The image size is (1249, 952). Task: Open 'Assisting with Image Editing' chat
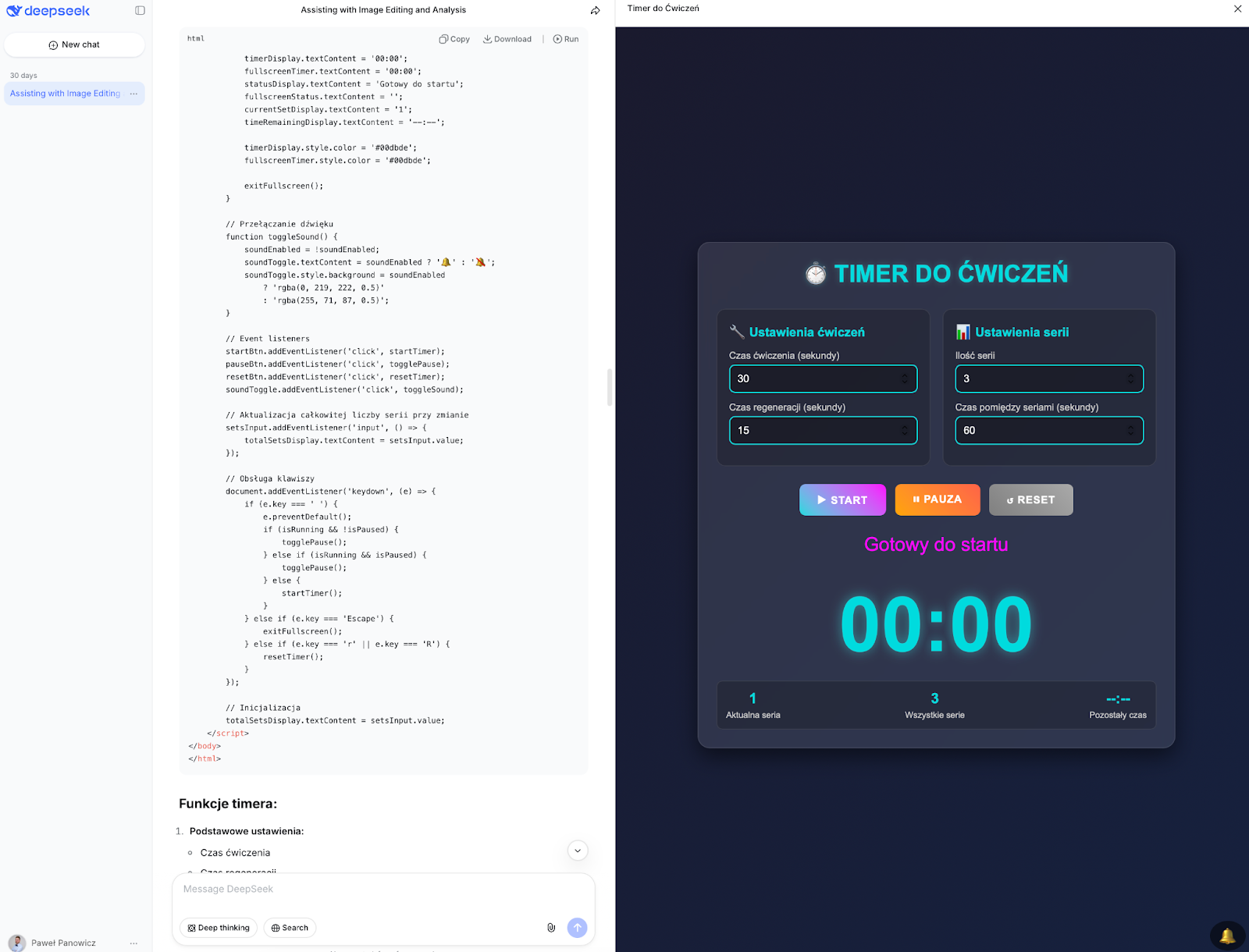(66, 94)
